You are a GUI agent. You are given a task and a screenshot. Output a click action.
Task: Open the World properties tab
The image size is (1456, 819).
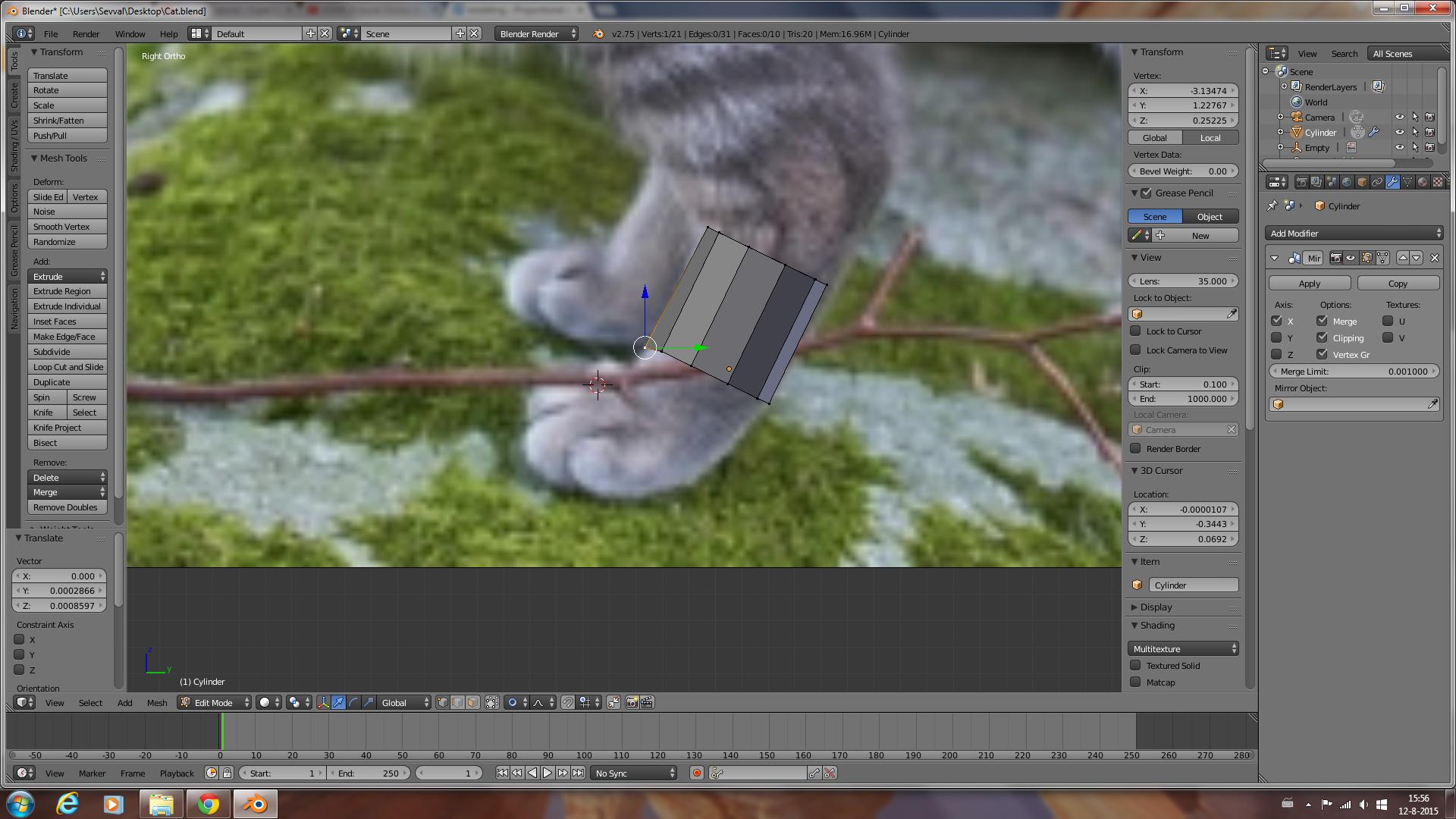pos(1347,182)
